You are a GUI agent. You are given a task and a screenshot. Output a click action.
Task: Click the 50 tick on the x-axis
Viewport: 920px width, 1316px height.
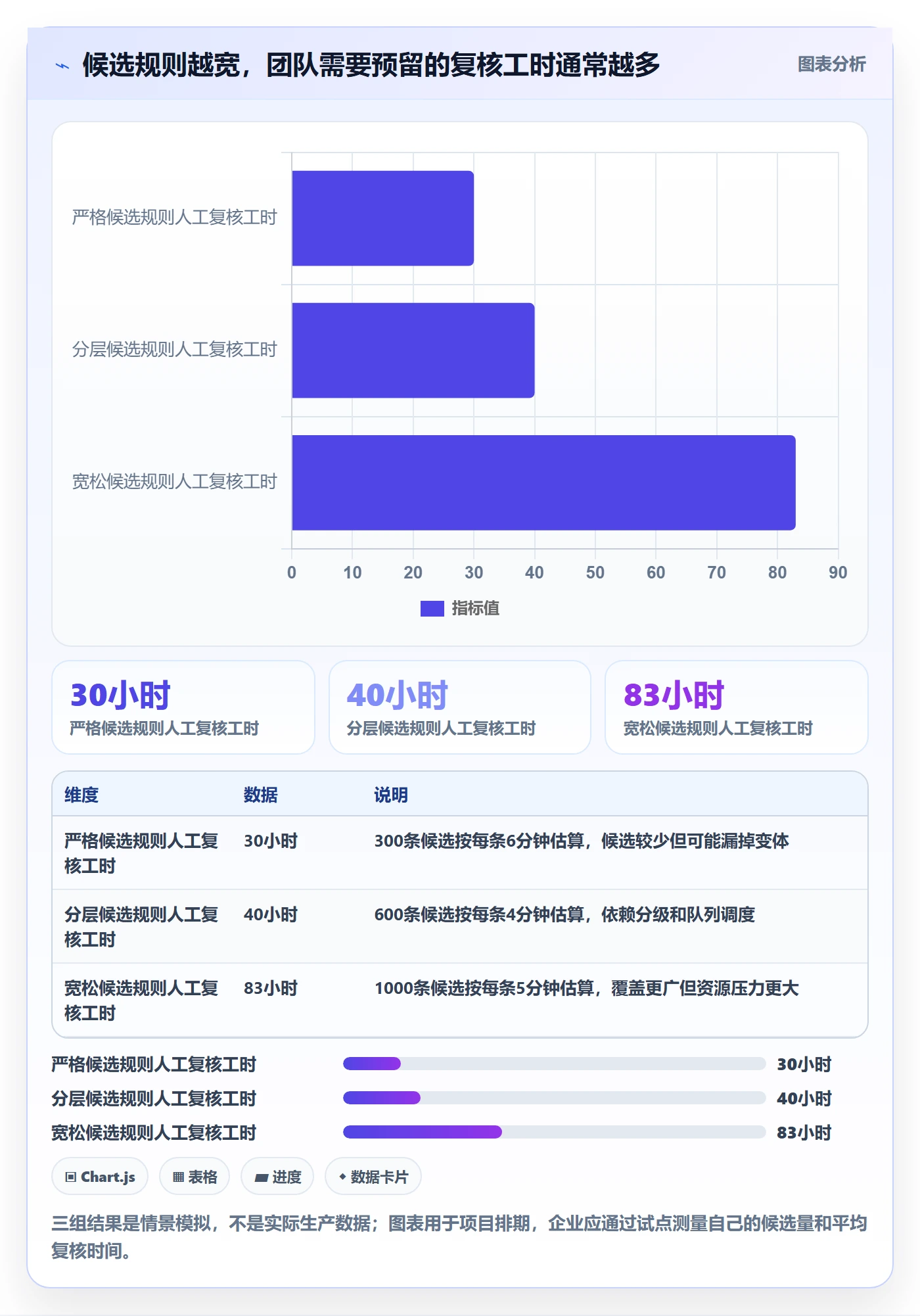tap(595, 573)
